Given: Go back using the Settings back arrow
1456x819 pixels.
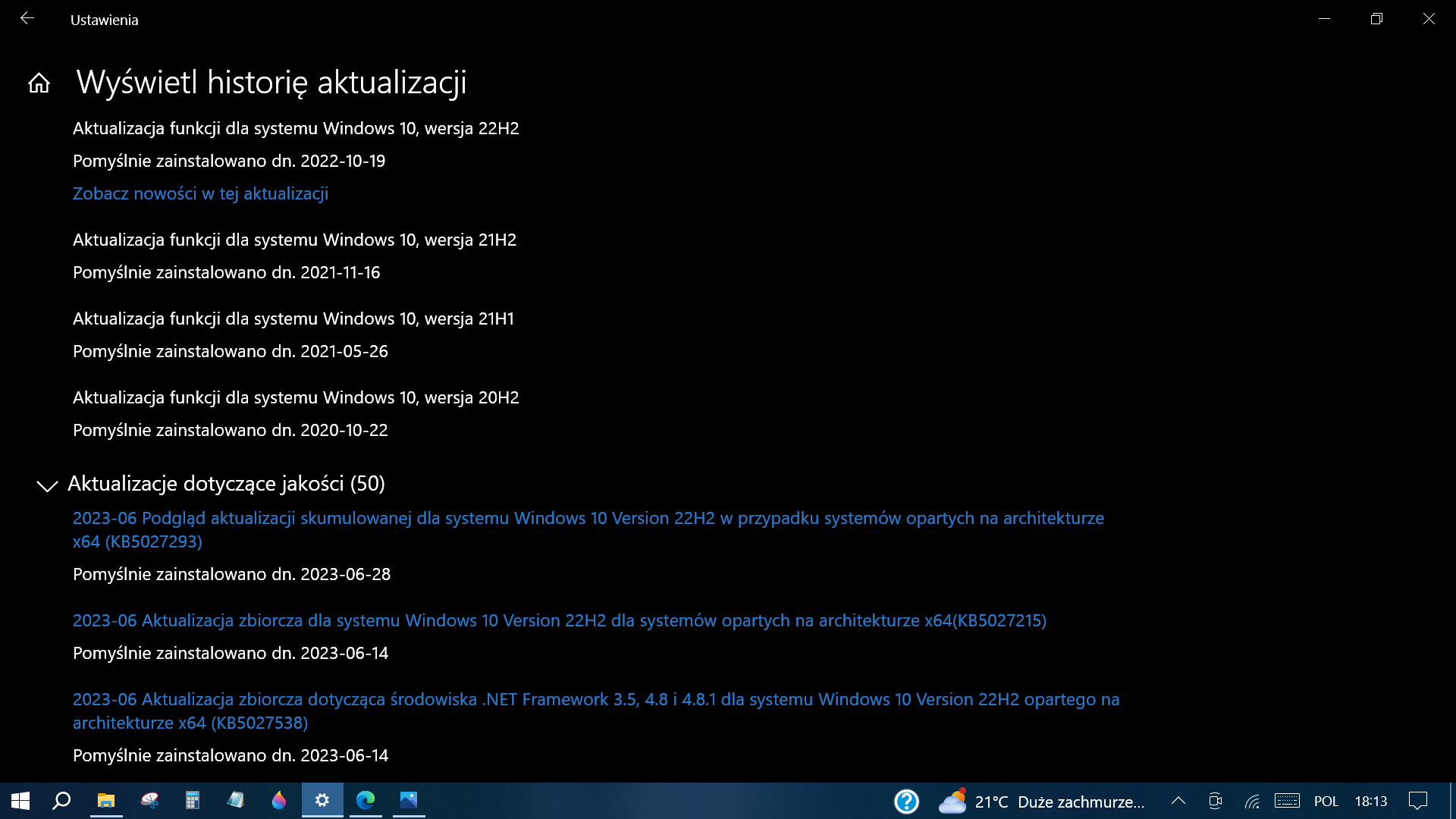Looking at the screenshot, I should coord(27,19).
